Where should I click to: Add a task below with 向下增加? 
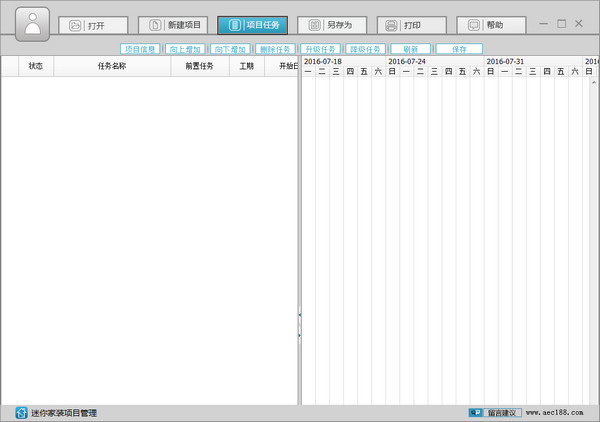(x=230, y=49)
